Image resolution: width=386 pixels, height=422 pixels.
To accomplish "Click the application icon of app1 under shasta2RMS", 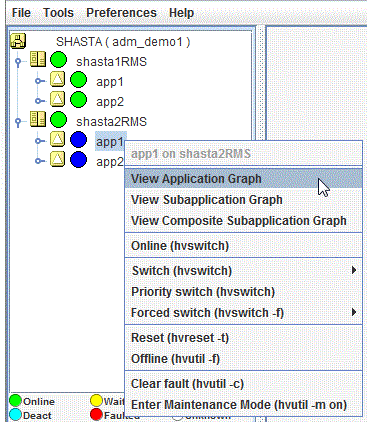I will pyautogui.click(x=58, y=139).
